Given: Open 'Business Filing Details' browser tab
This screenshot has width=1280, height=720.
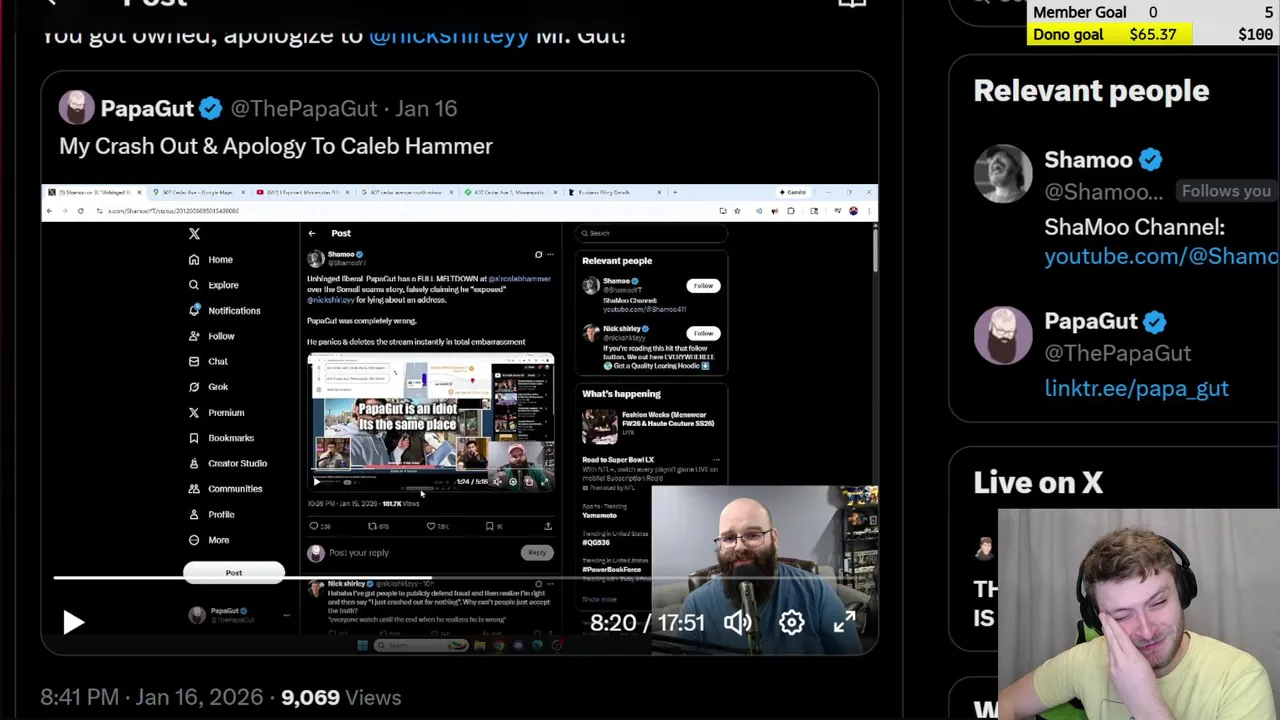Looking at the screenshot, I should point(614,192).
